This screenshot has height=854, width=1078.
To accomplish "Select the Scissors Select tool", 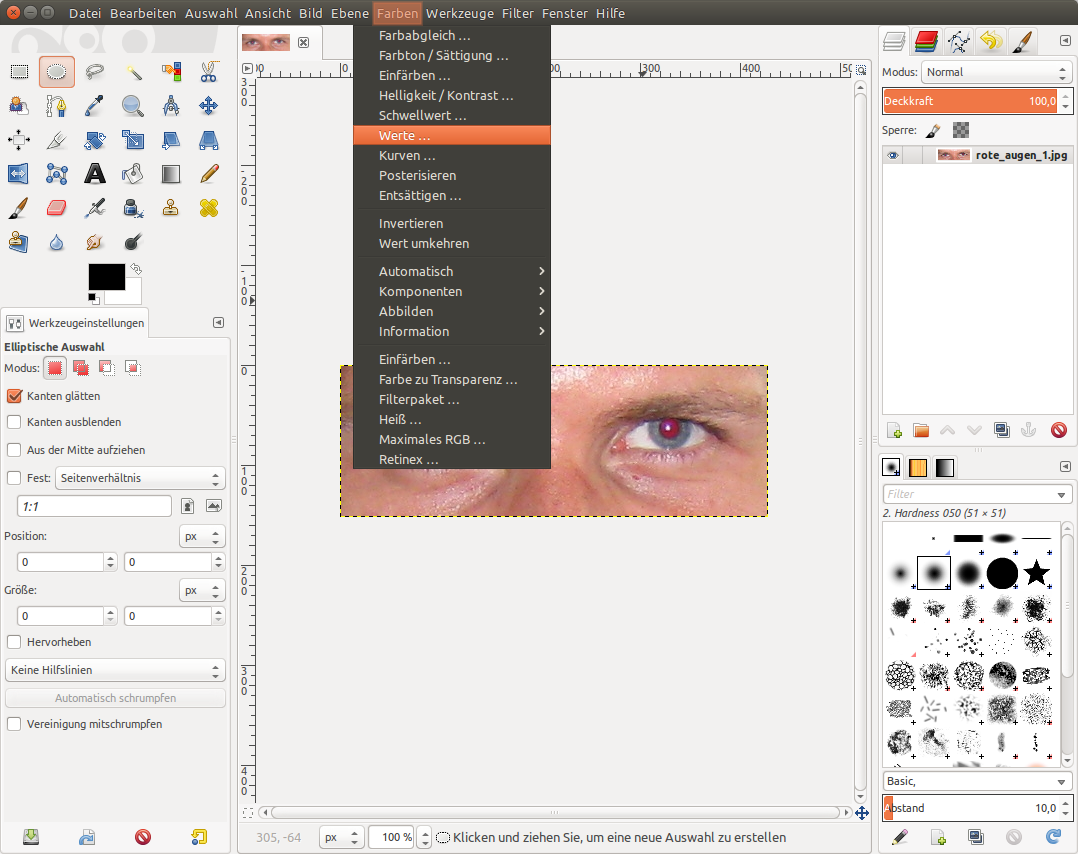I will coord(208,71).
